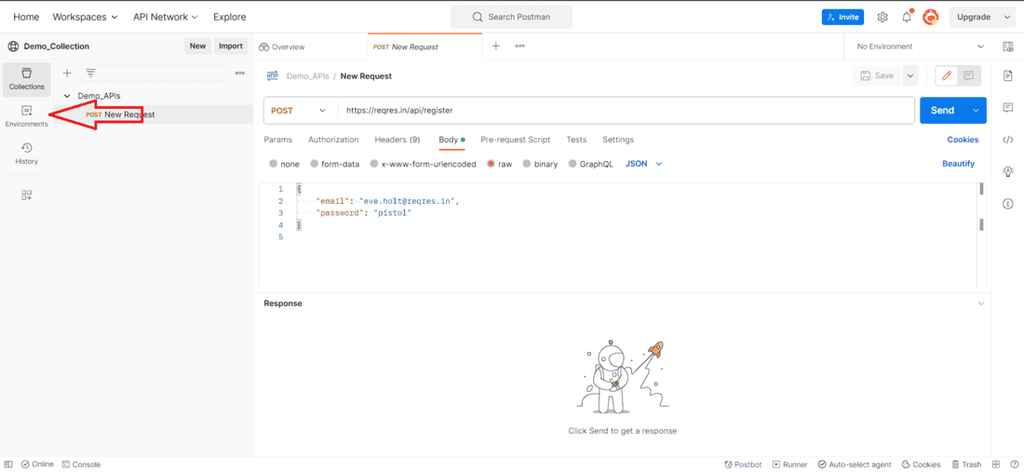Open the documentation icon in right sidebar

(x=1008, y=76)
